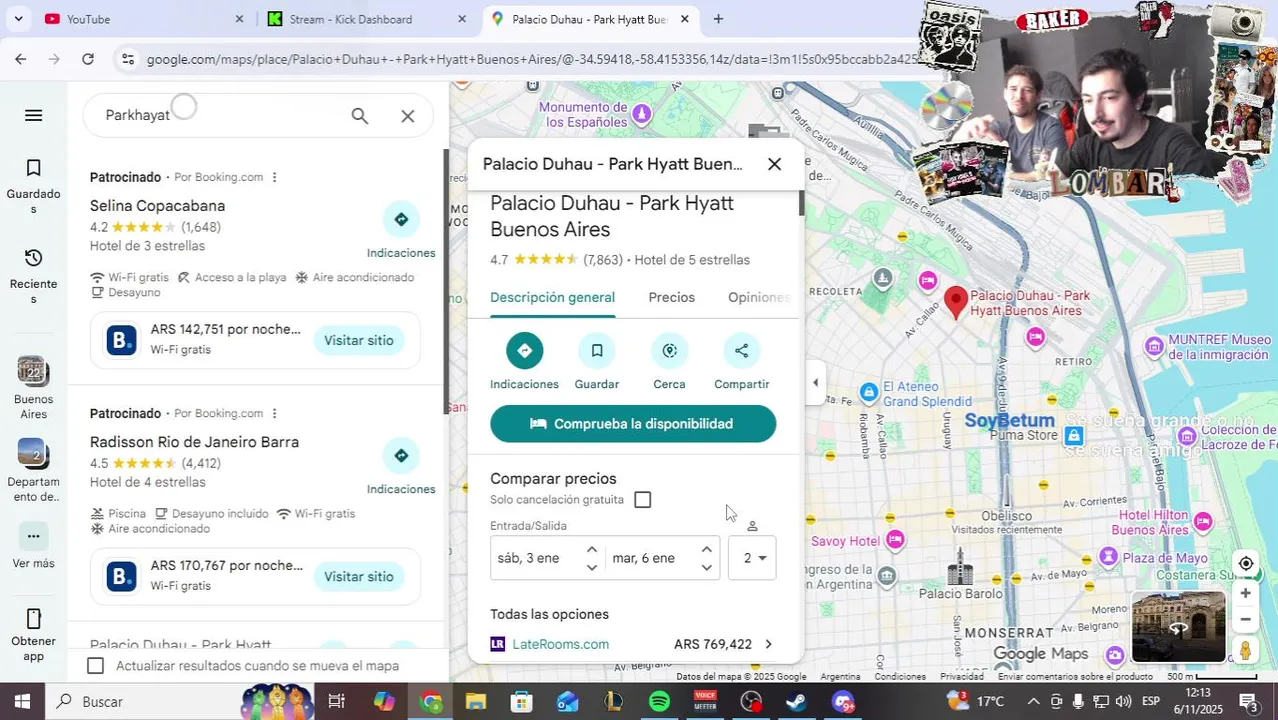This screenshot has width=1278, height=720.
Task: Enable Solo cancelación gratuita checkbox
Action: tap(642, 500)
